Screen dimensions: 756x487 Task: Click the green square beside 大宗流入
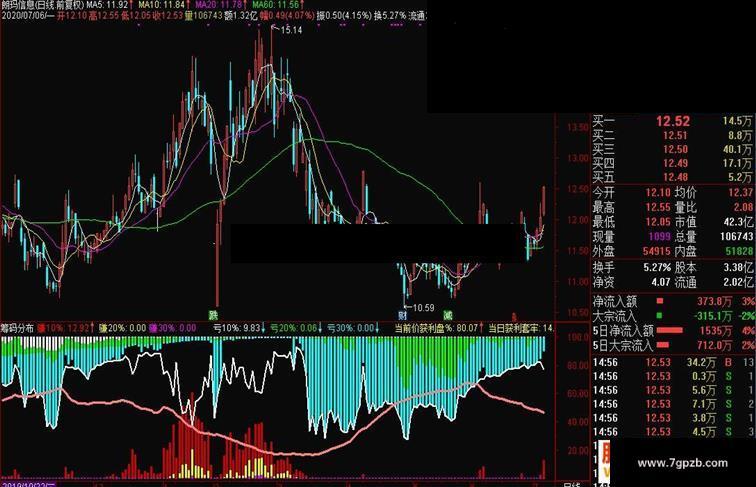tap(660, 316)
